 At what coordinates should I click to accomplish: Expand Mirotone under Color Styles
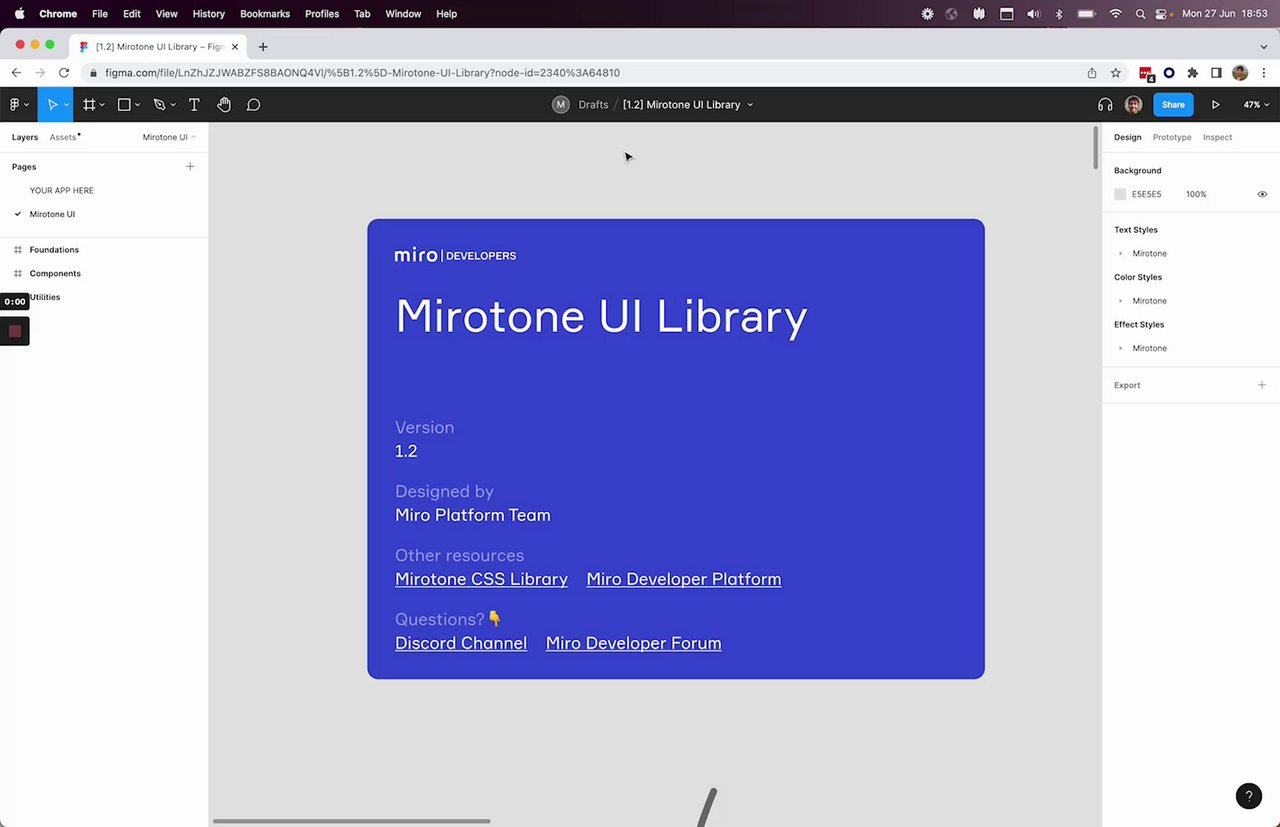[x=1120, y=301]
